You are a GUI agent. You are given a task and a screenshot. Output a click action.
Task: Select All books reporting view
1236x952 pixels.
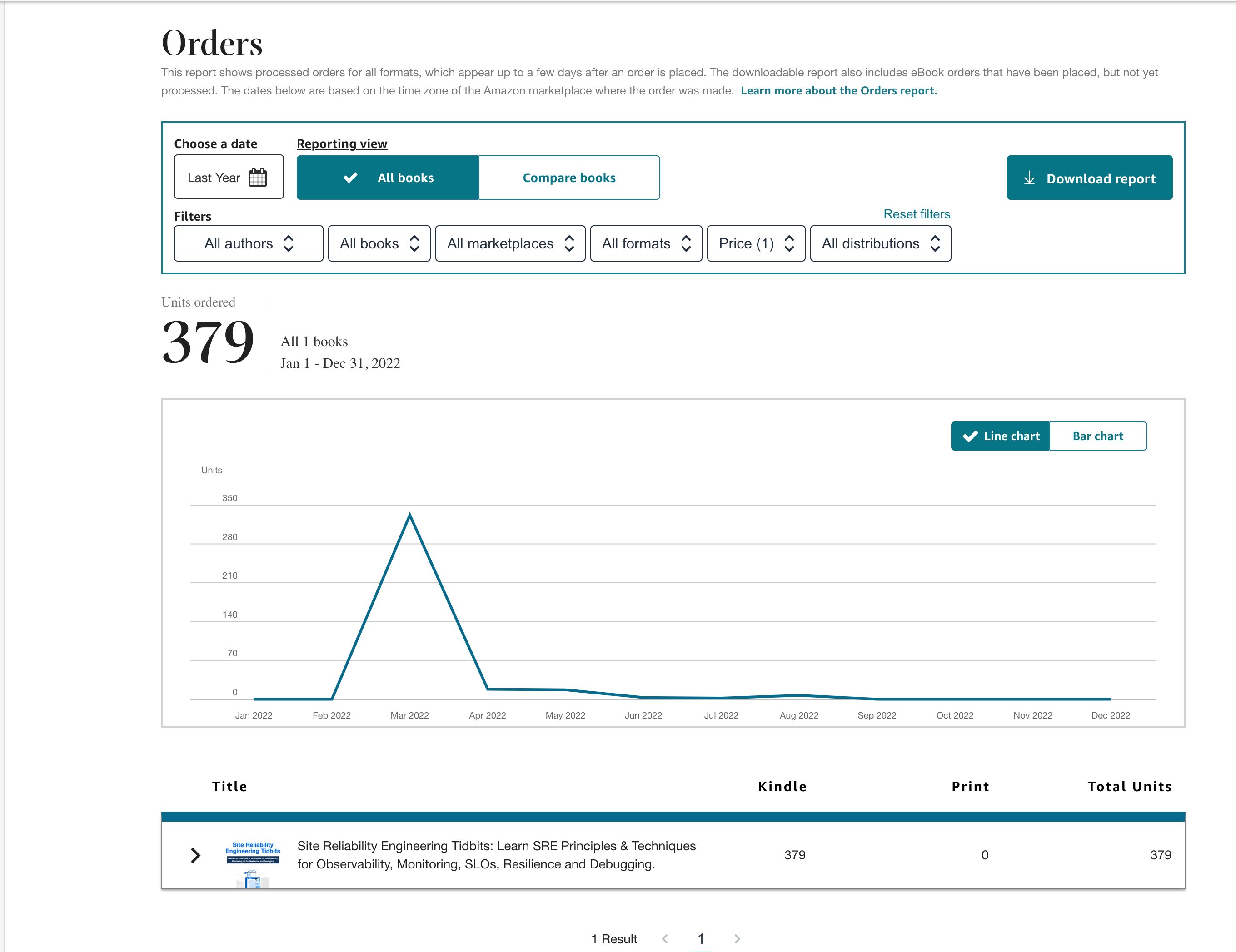click(405, 178)
